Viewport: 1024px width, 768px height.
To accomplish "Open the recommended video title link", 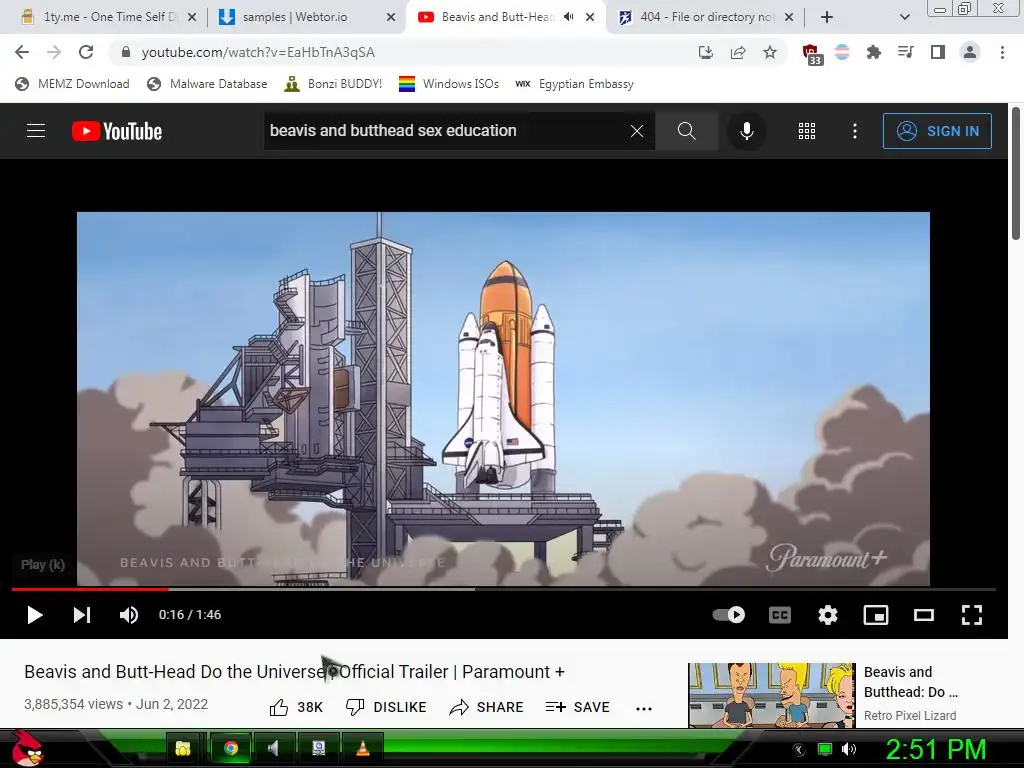I will coord(911,682).
